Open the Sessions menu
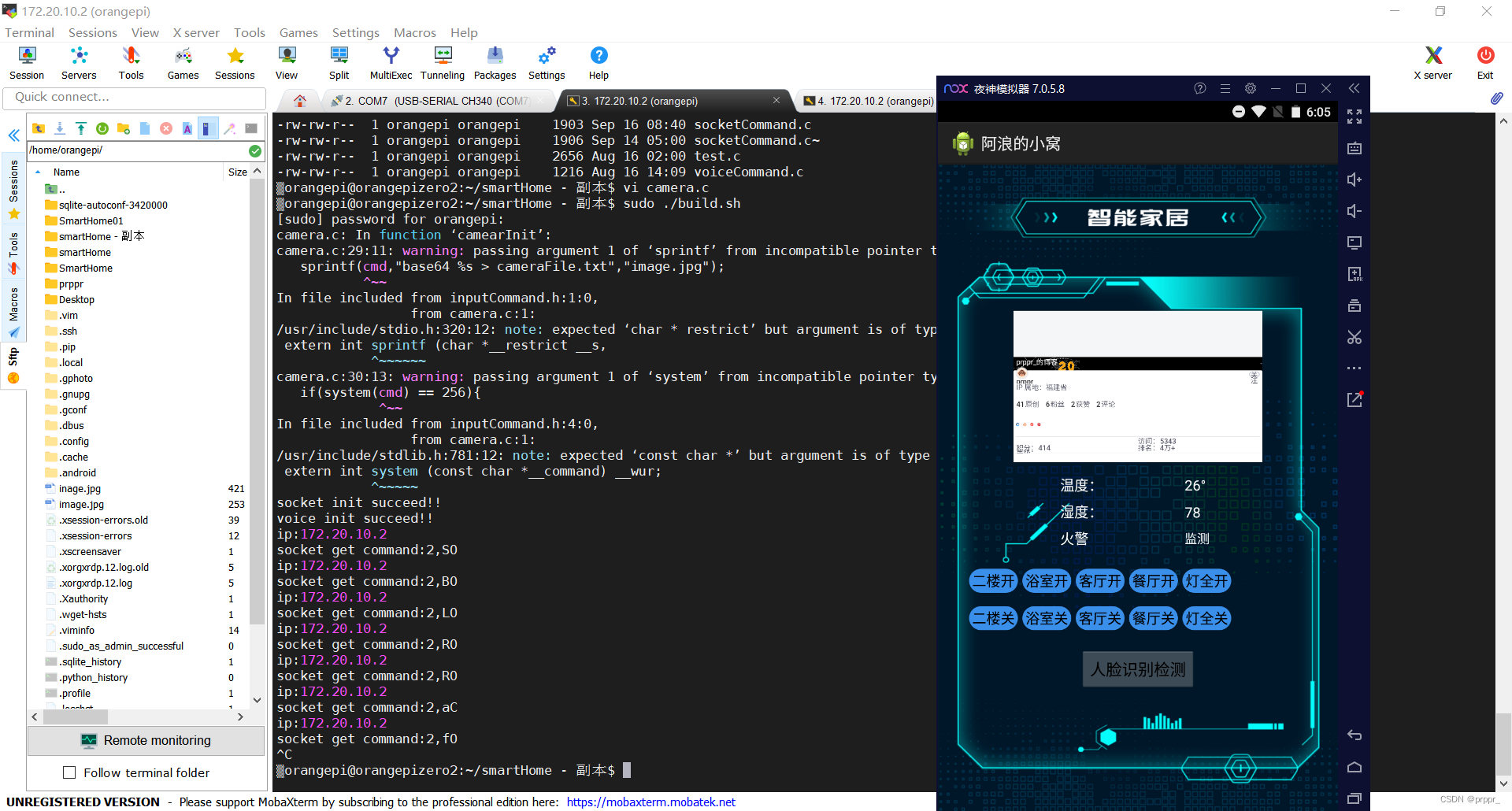Viewport: 1512px width, 811px height. pyautogui.click(x=93, y=32)
